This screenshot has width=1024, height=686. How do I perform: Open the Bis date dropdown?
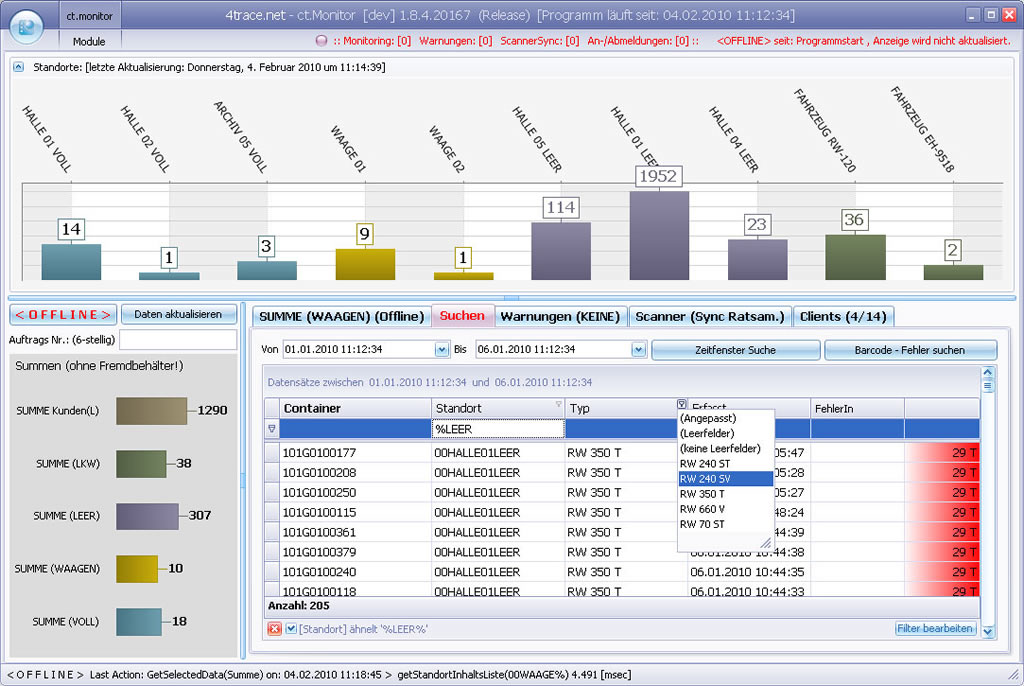coord(638,350)
